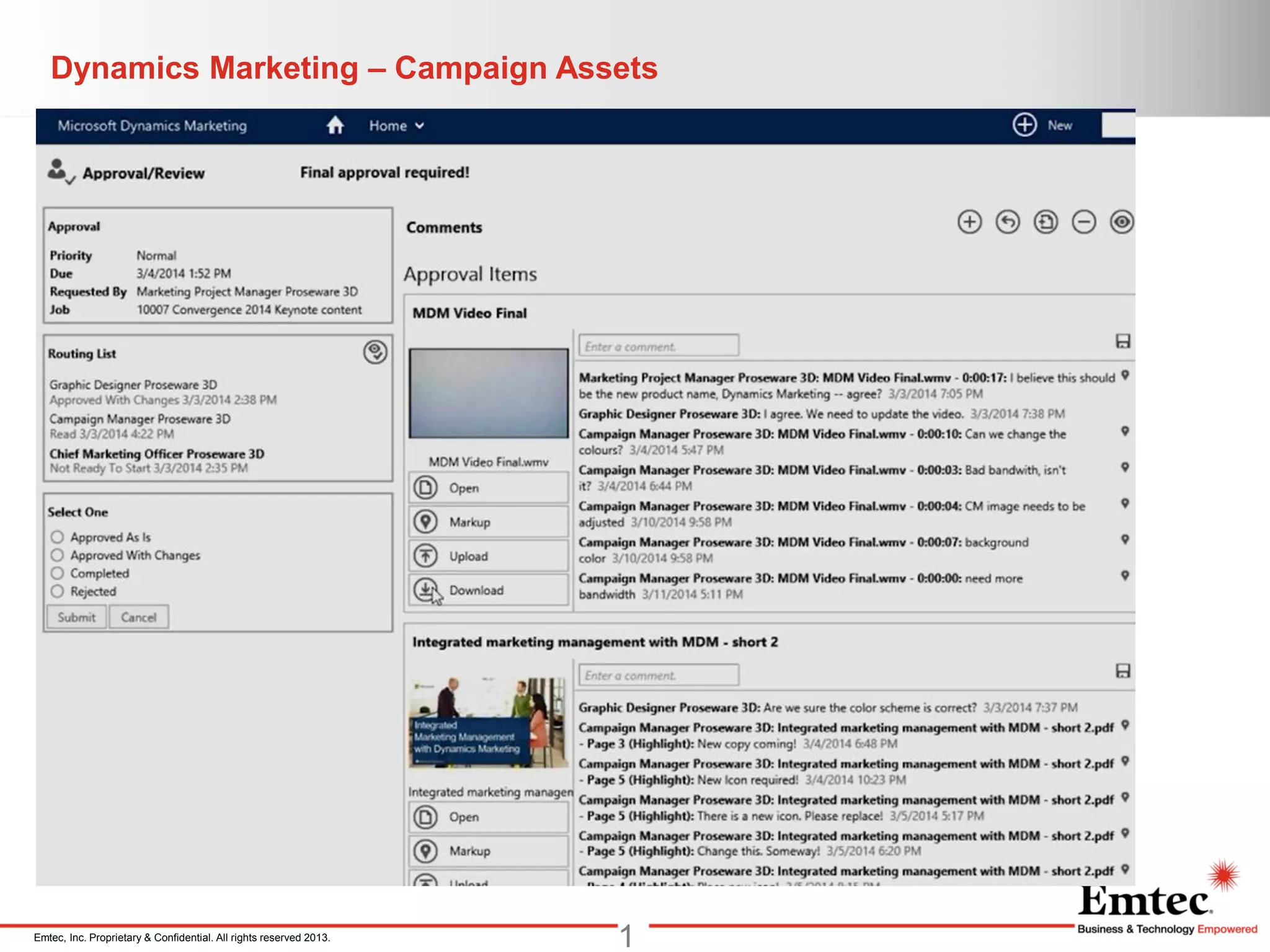Click the 'MDM Video Final.wmv' file name
This screenshot has height=952, width=1270.
point(489,462)
